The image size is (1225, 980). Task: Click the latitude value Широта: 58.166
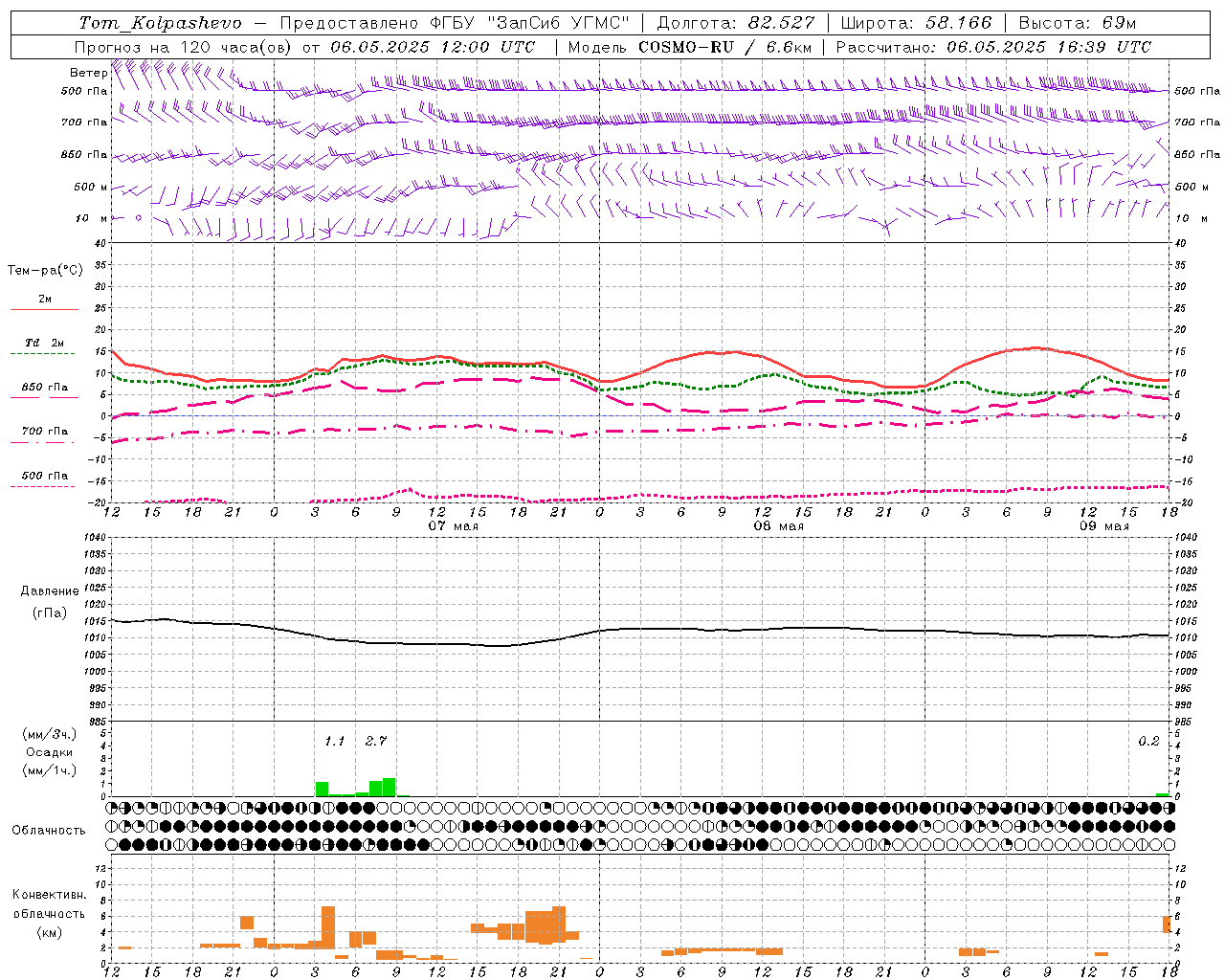point(917,23)
